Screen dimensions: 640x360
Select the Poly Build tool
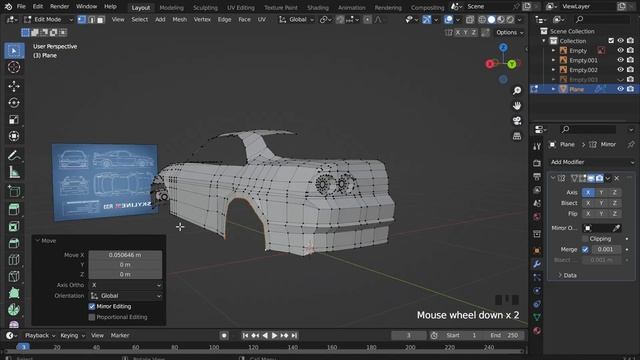click(x=14, y=293)
